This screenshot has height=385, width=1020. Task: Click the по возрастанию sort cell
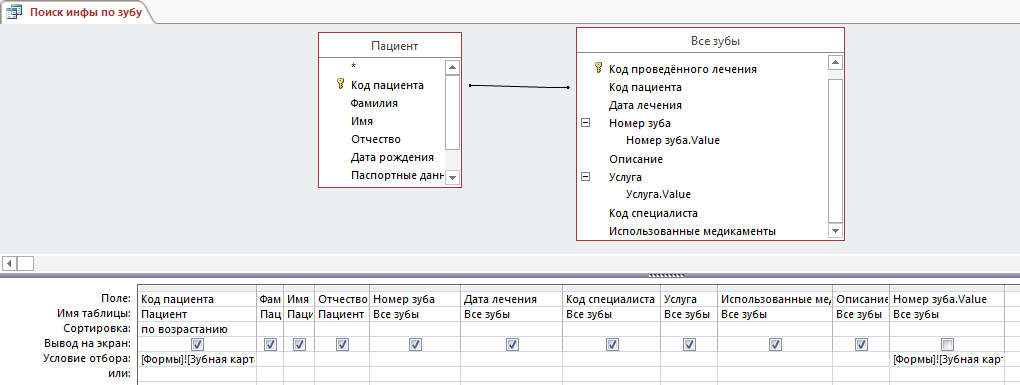(x=197, y=329)
